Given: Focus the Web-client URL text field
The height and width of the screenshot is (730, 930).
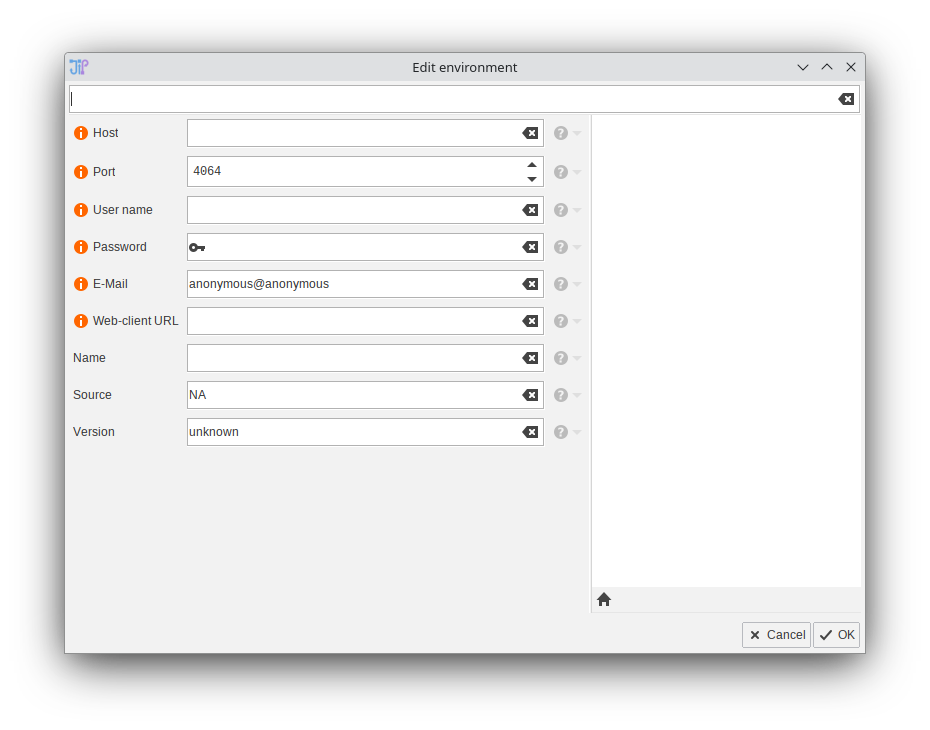Looking at the screenshot, I should click(x=352, y=321).
